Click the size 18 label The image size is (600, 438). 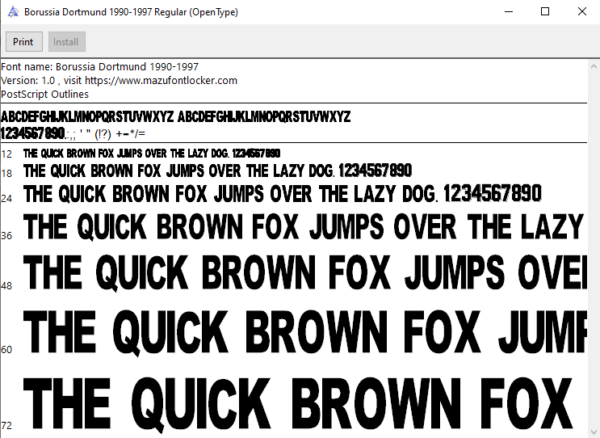click(x=7, y=174)
